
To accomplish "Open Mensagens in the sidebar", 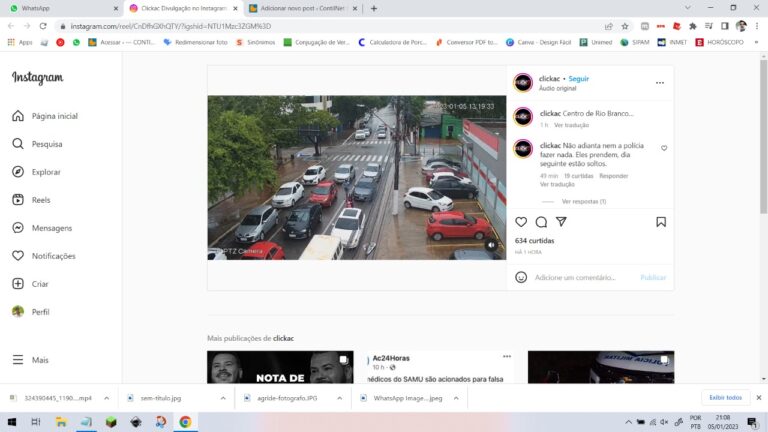I will click(42, 228).
